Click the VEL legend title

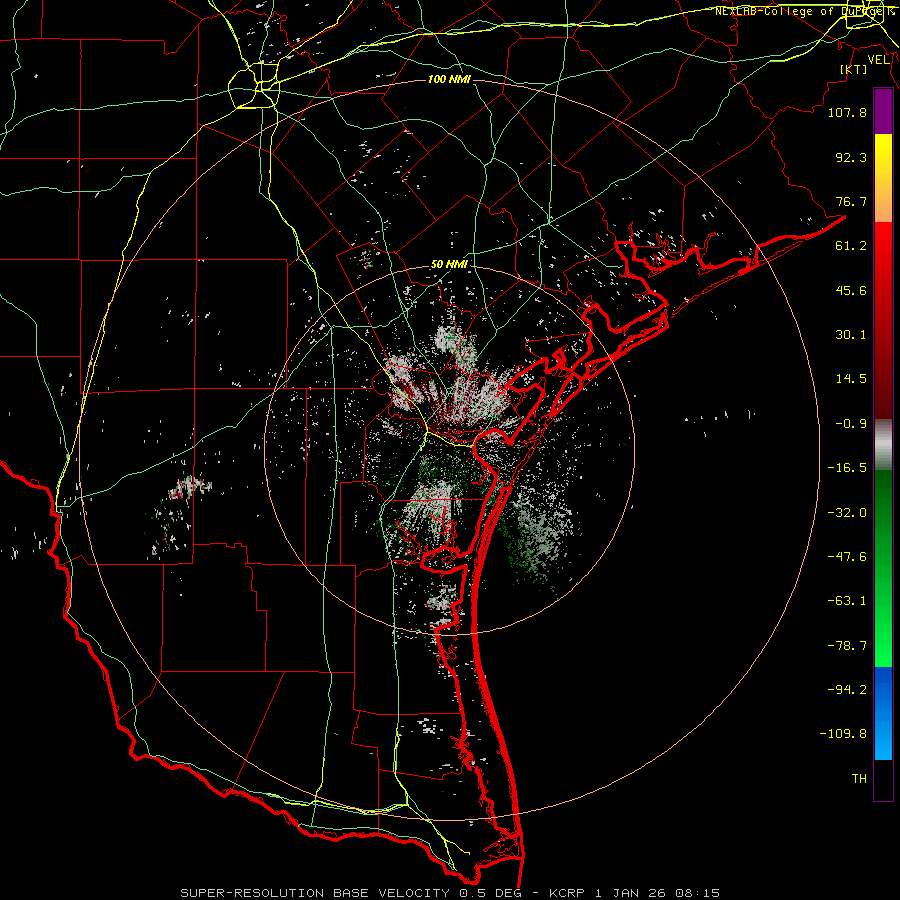pyautogui.click(x=878, y=60)
